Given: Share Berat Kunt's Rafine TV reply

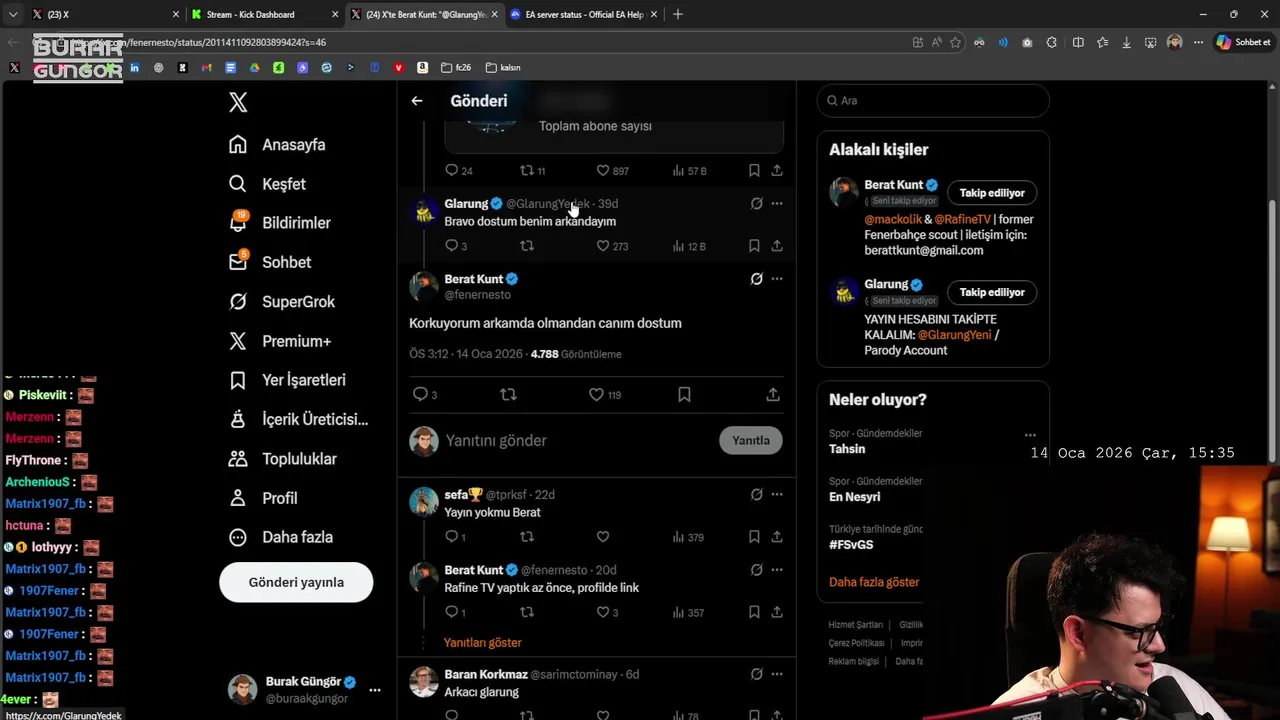Looking at the screenshot, I should pos(777,612).
